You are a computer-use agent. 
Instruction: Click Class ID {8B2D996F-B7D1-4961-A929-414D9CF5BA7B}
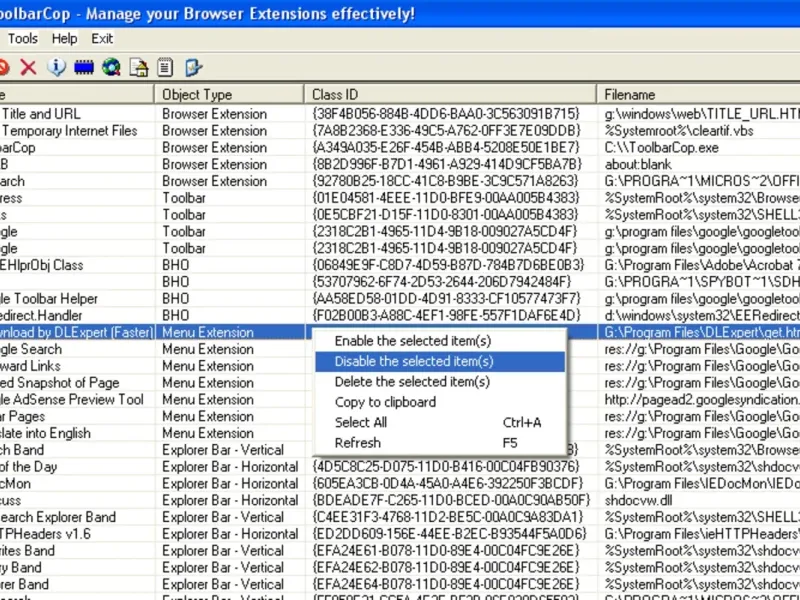tap(447, 164)
